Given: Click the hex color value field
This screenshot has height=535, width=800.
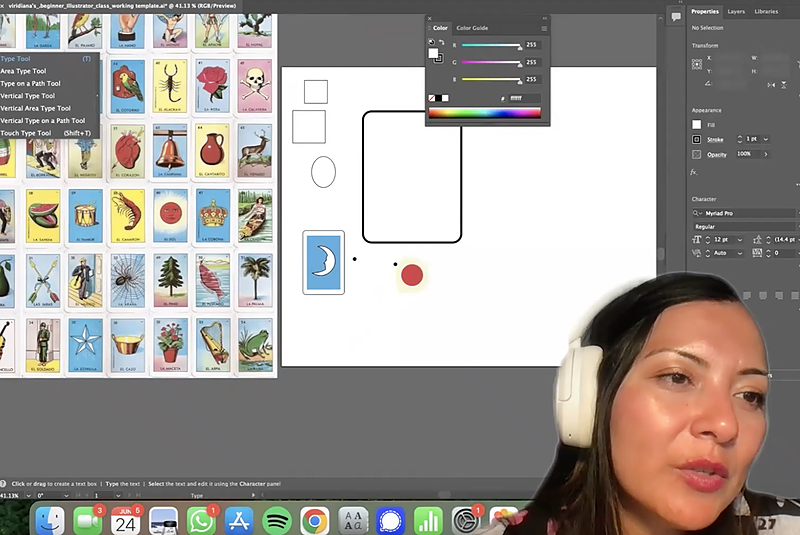Looking at the screenshot, I should 524,98.
